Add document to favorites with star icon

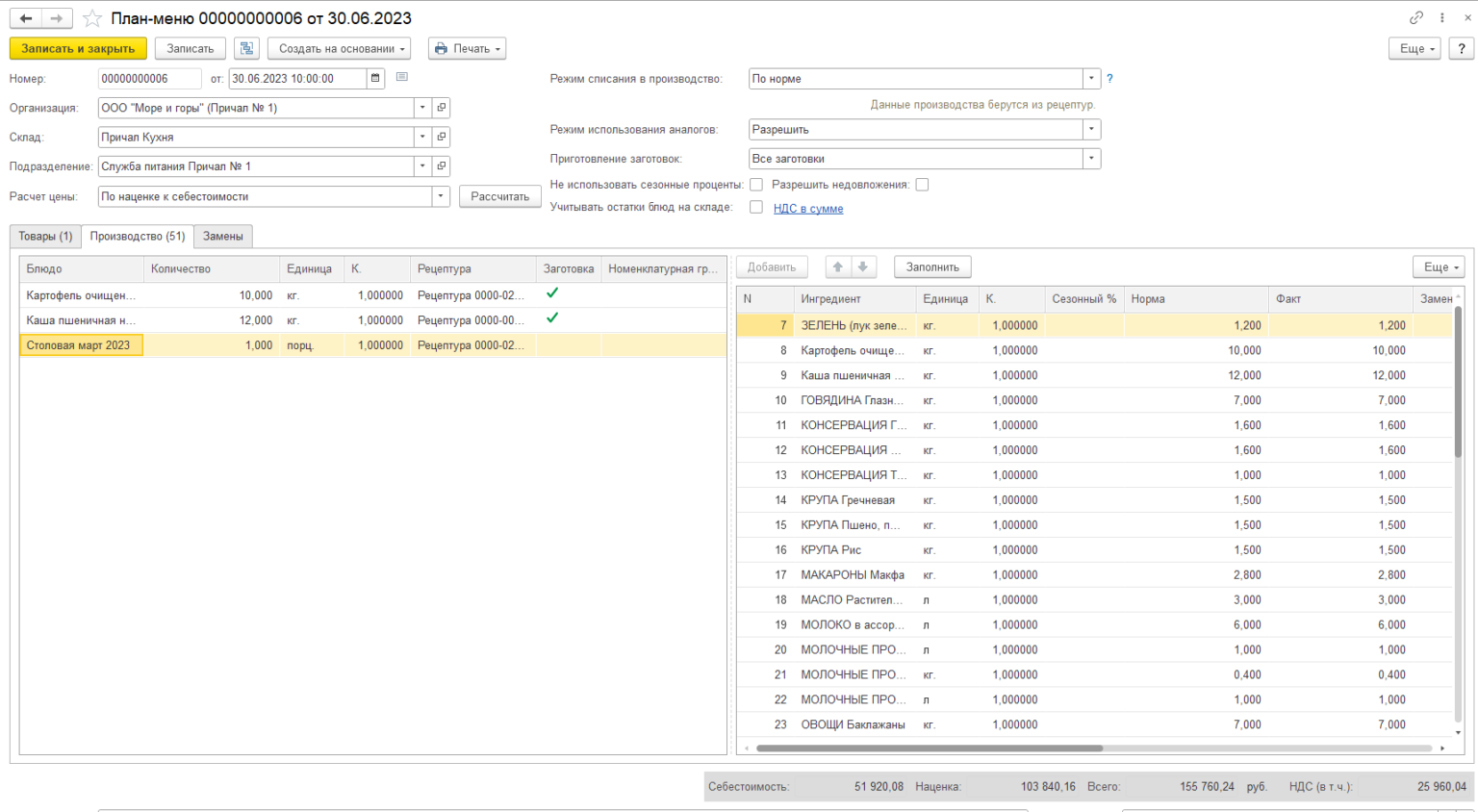[92, 18]
